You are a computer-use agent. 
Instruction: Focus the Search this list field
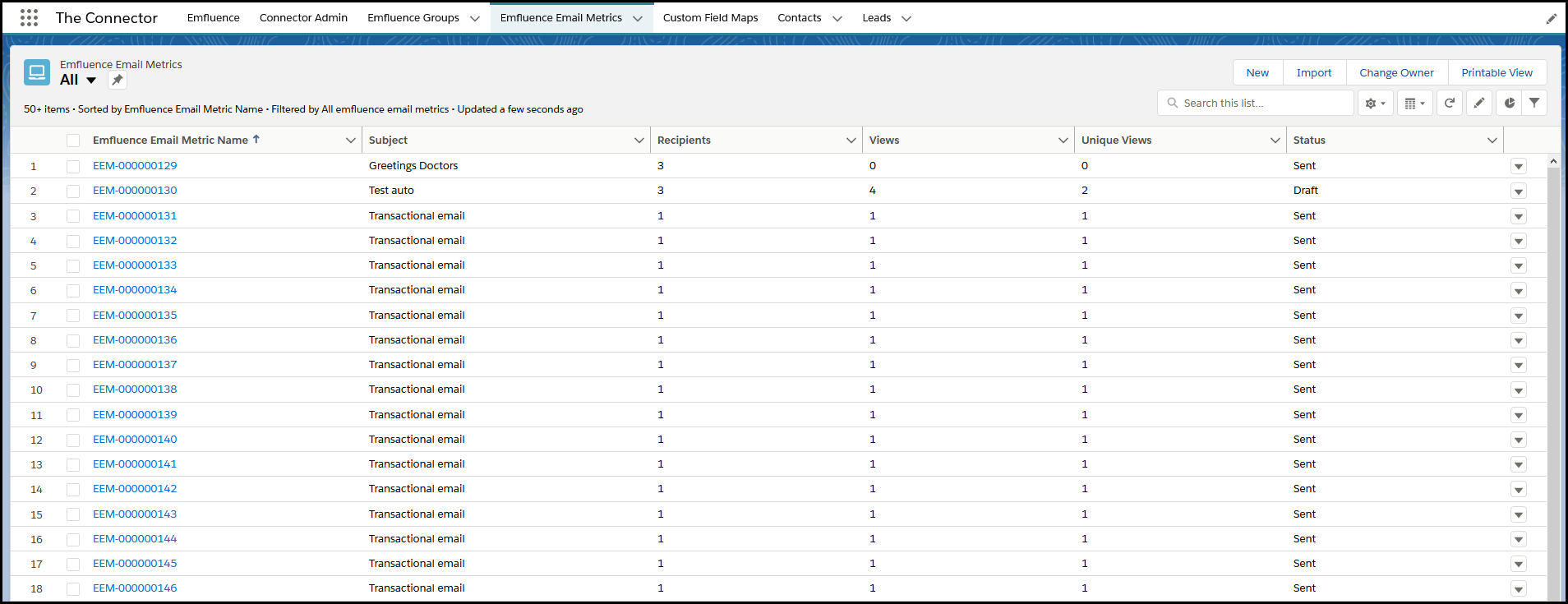coord(1256,103)
